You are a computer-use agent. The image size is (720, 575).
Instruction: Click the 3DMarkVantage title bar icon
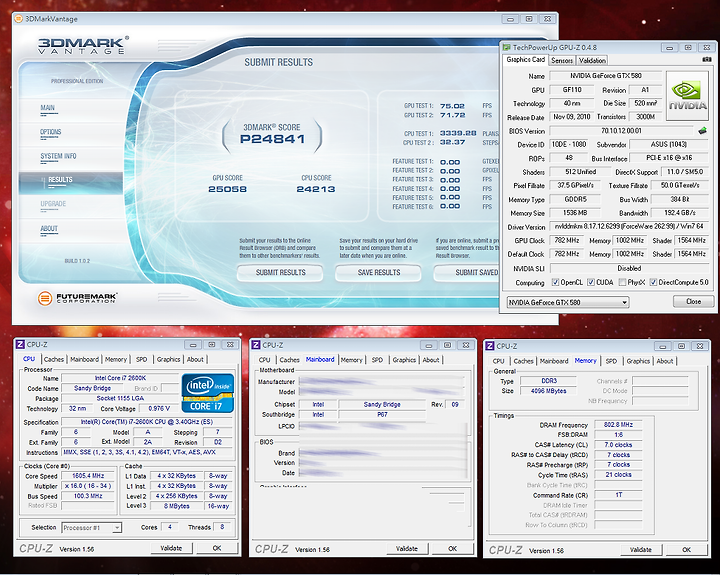(18, 19)
